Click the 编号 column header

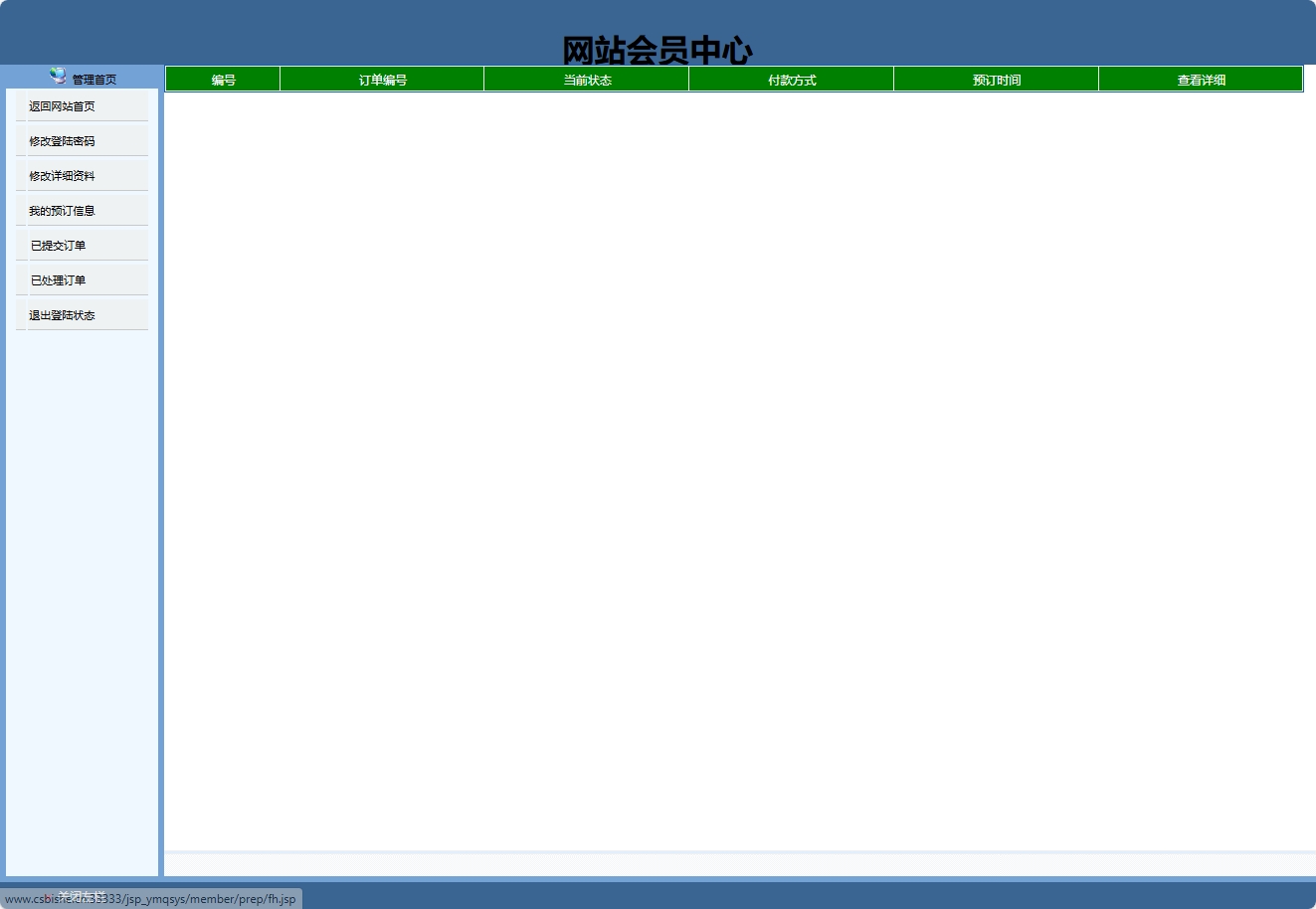(x=223, y=79)
